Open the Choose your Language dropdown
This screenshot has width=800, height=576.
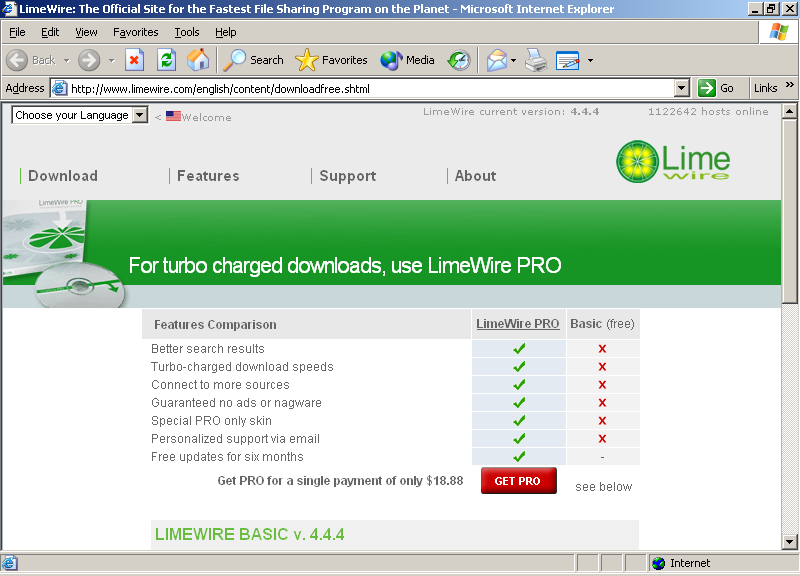[80, 115]
